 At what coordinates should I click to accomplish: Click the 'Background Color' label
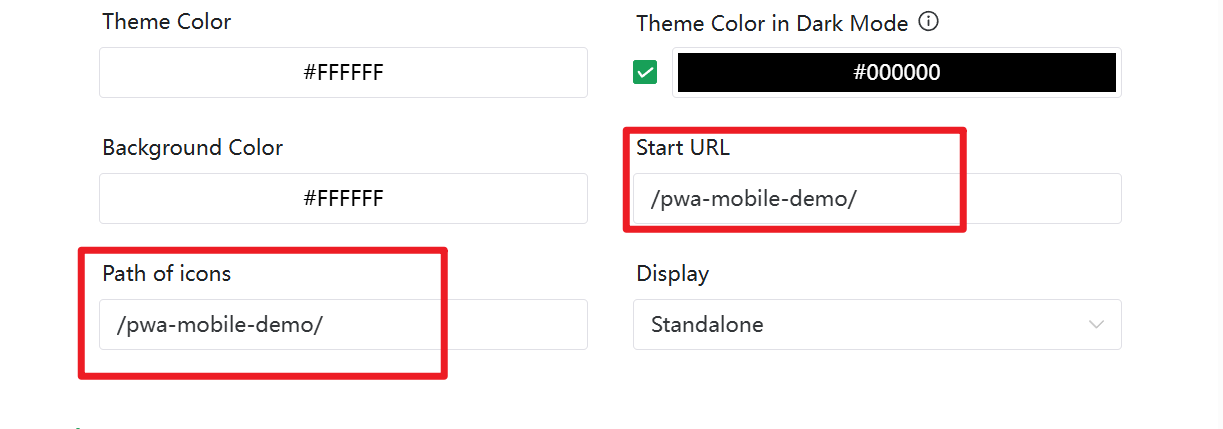(x=192, y=148)
